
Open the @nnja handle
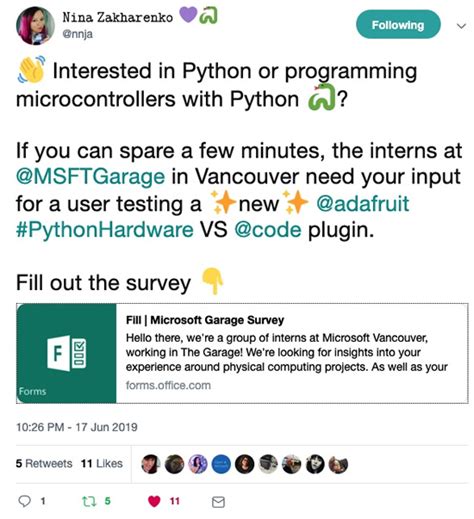77,34
